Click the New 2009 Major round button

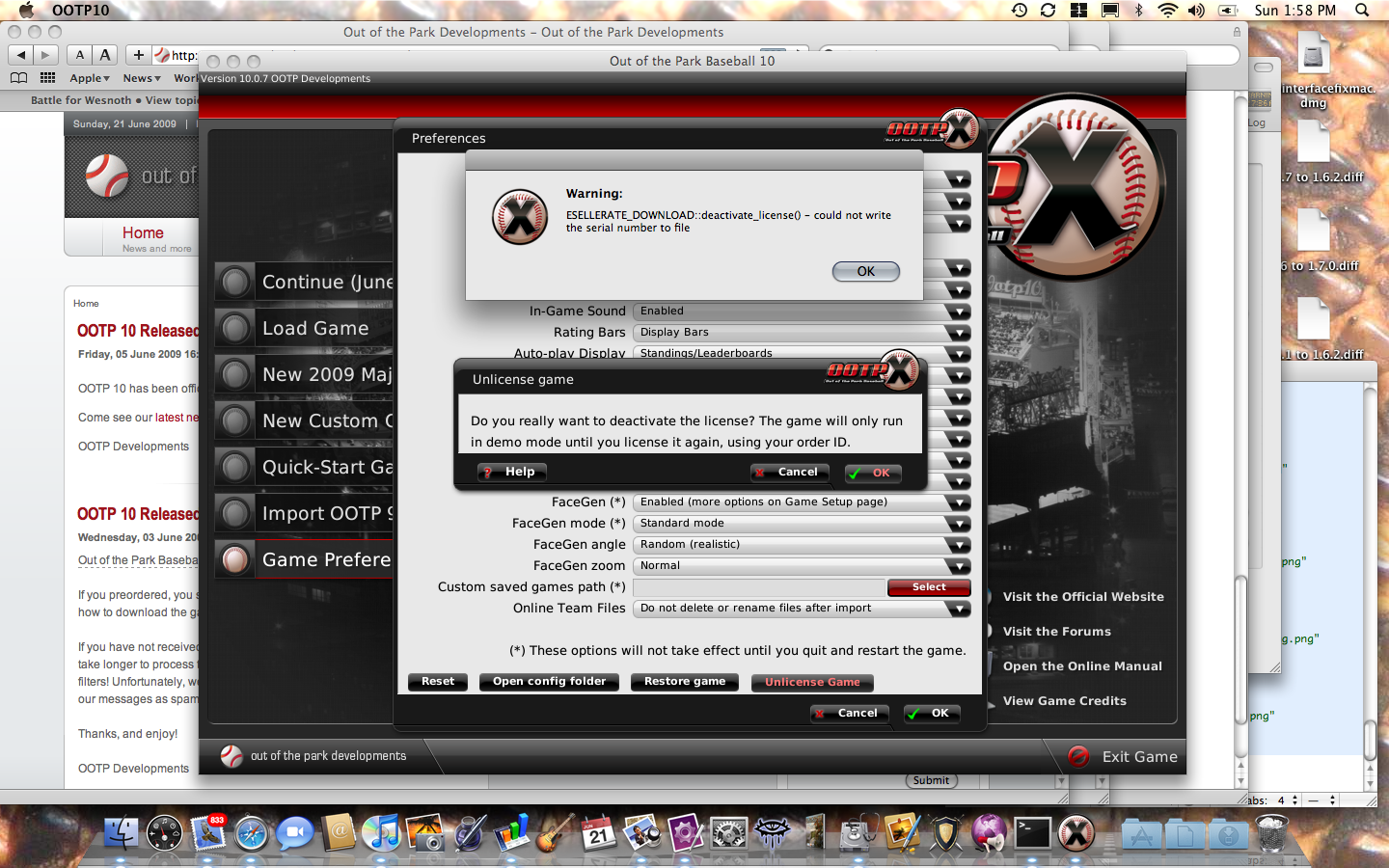tap(234, 374)
